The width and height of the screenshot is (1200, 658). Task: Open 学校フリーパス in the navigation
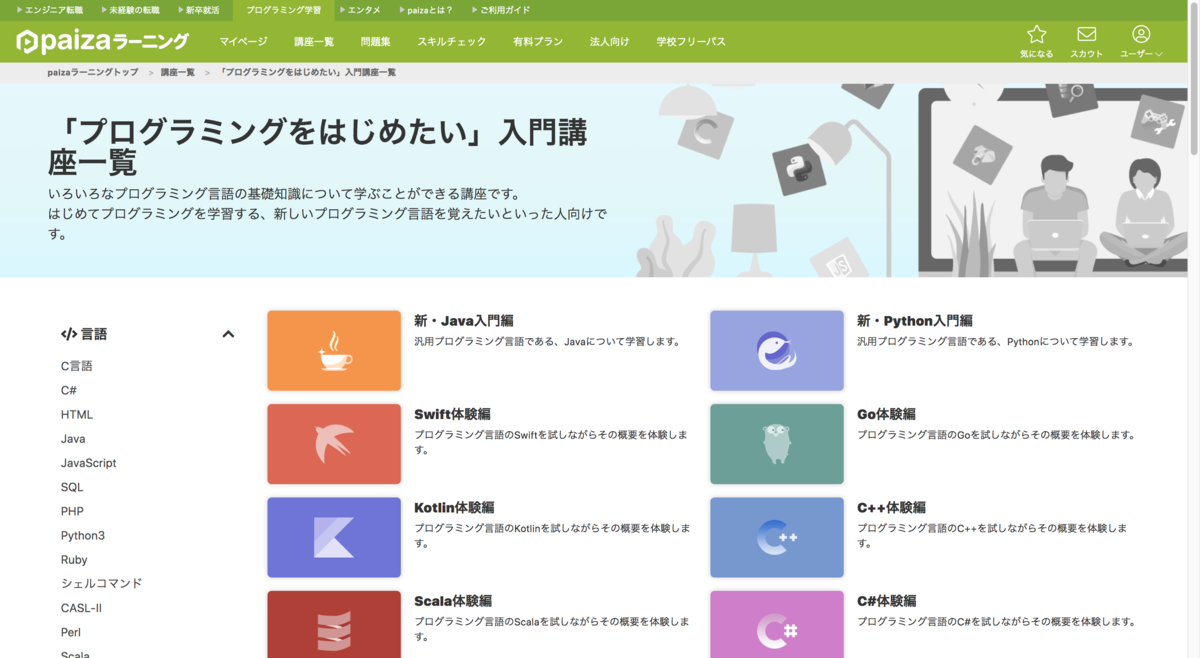[x=691, y=42]
